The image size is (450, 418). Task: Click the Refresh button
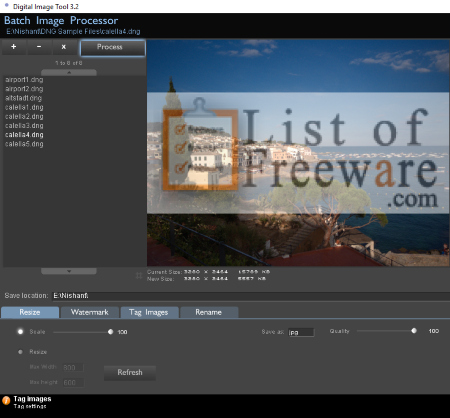(130, 373)
